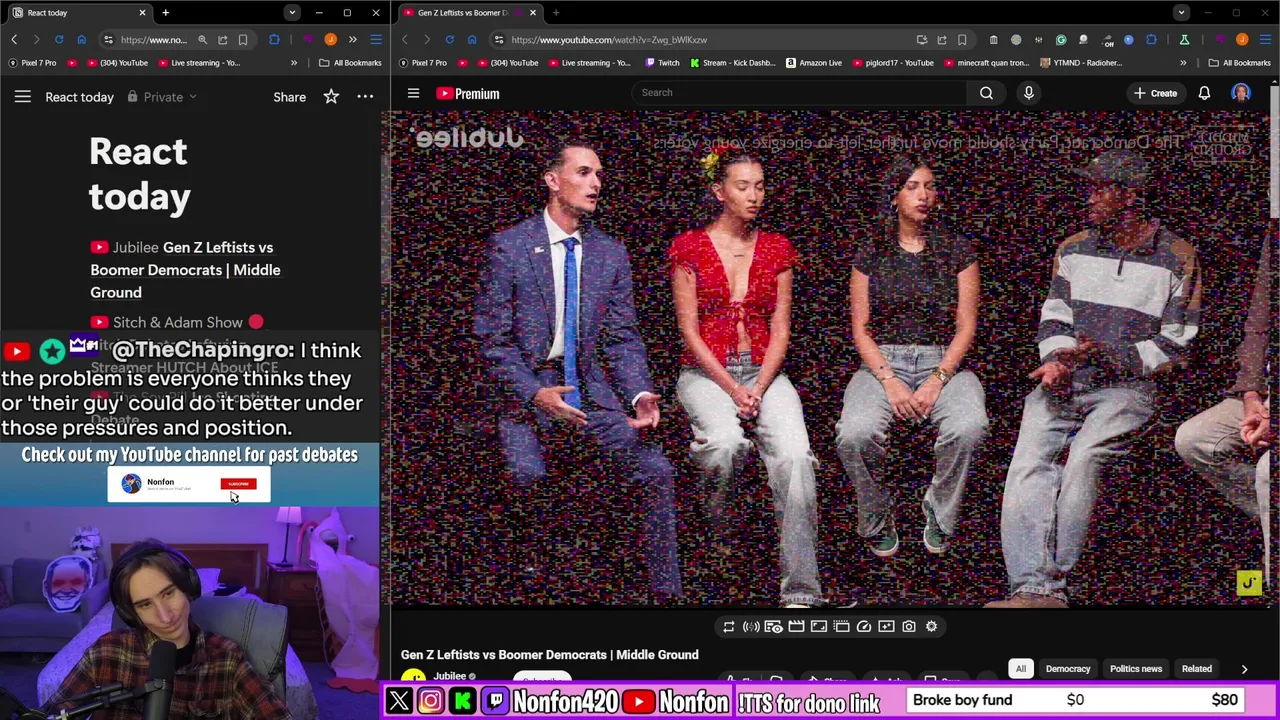Open playback speed gauge in video toolbar

click(x=864, y=627)
